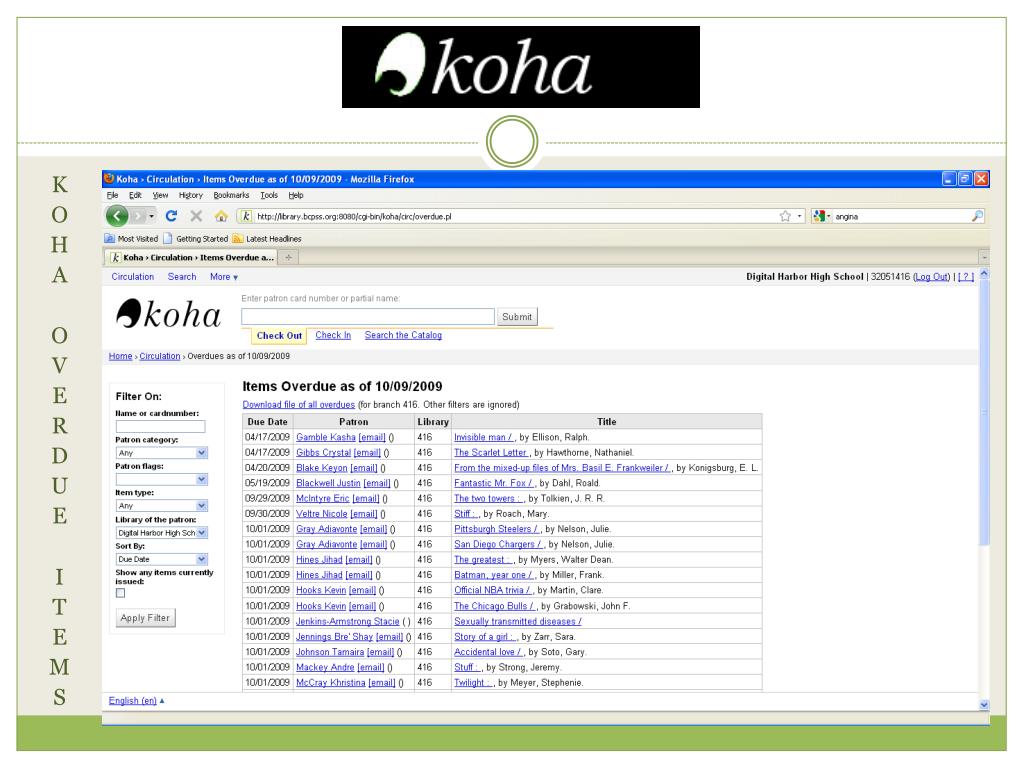Go to the browser home icon

coord(221,216)
